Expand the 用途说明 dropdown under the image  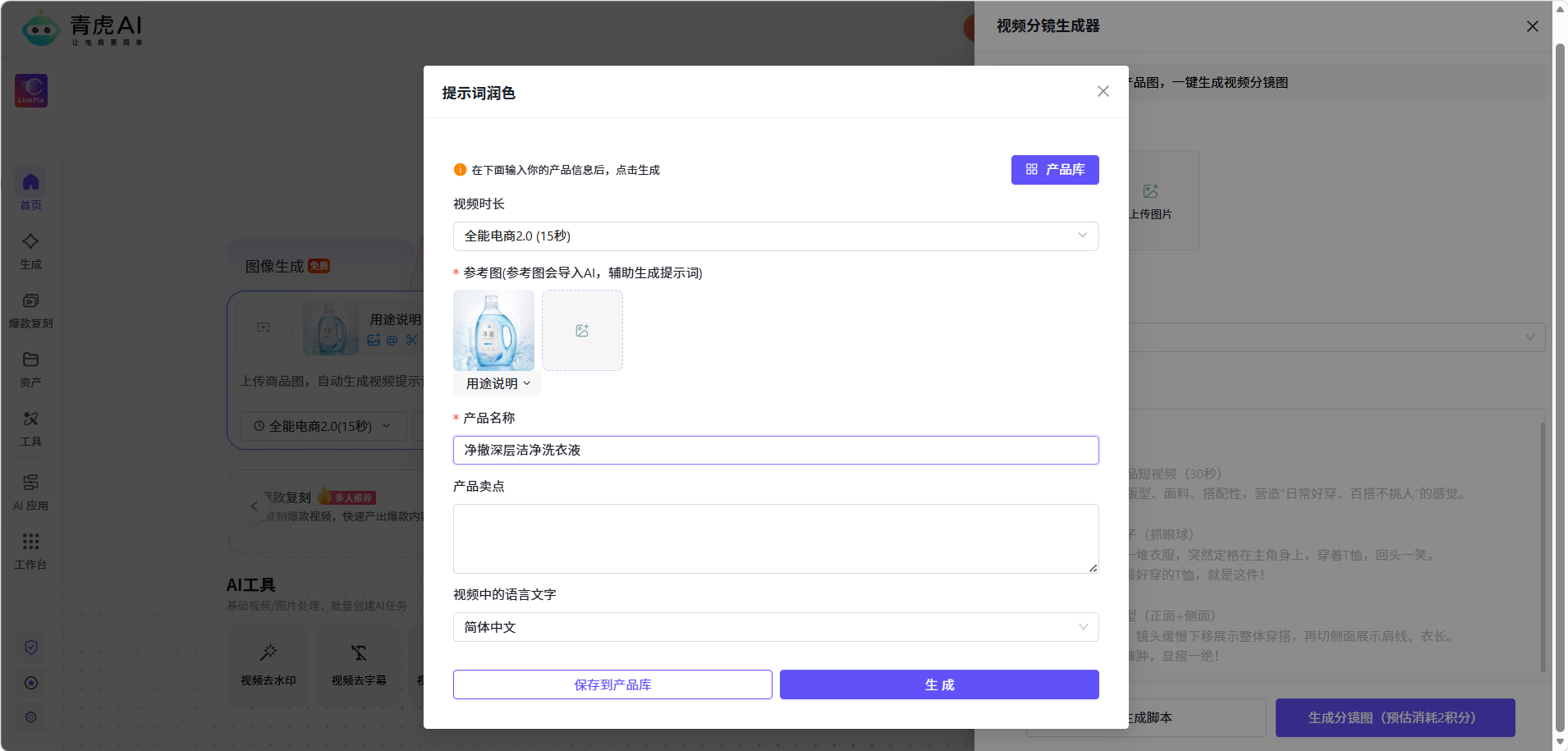pyautogui.click(x=497, y=383)
